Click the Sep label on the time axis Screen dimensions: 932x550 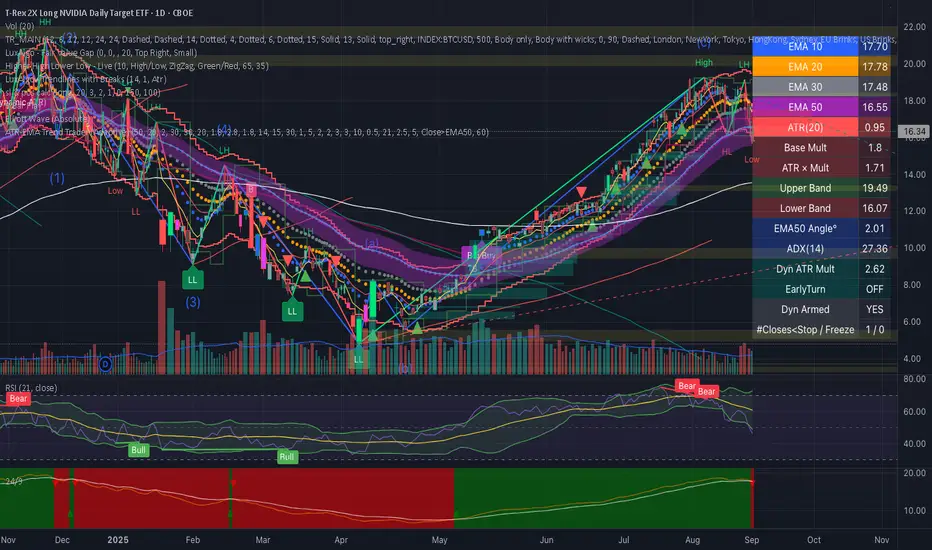tap(751, 540)
